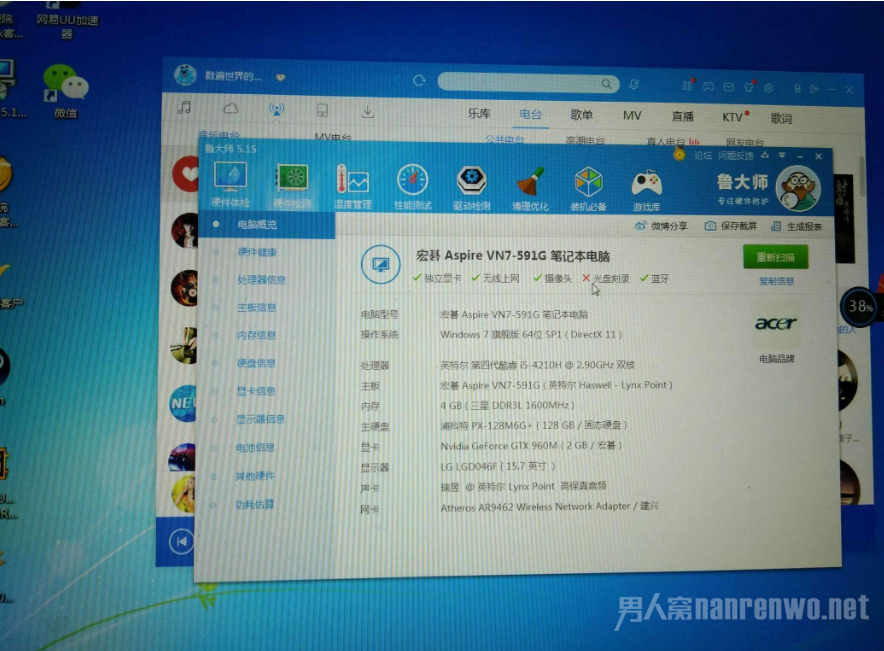Screen dimensions: 884x651
Task: Click processor value i5-4210H text
Action: 538,365
